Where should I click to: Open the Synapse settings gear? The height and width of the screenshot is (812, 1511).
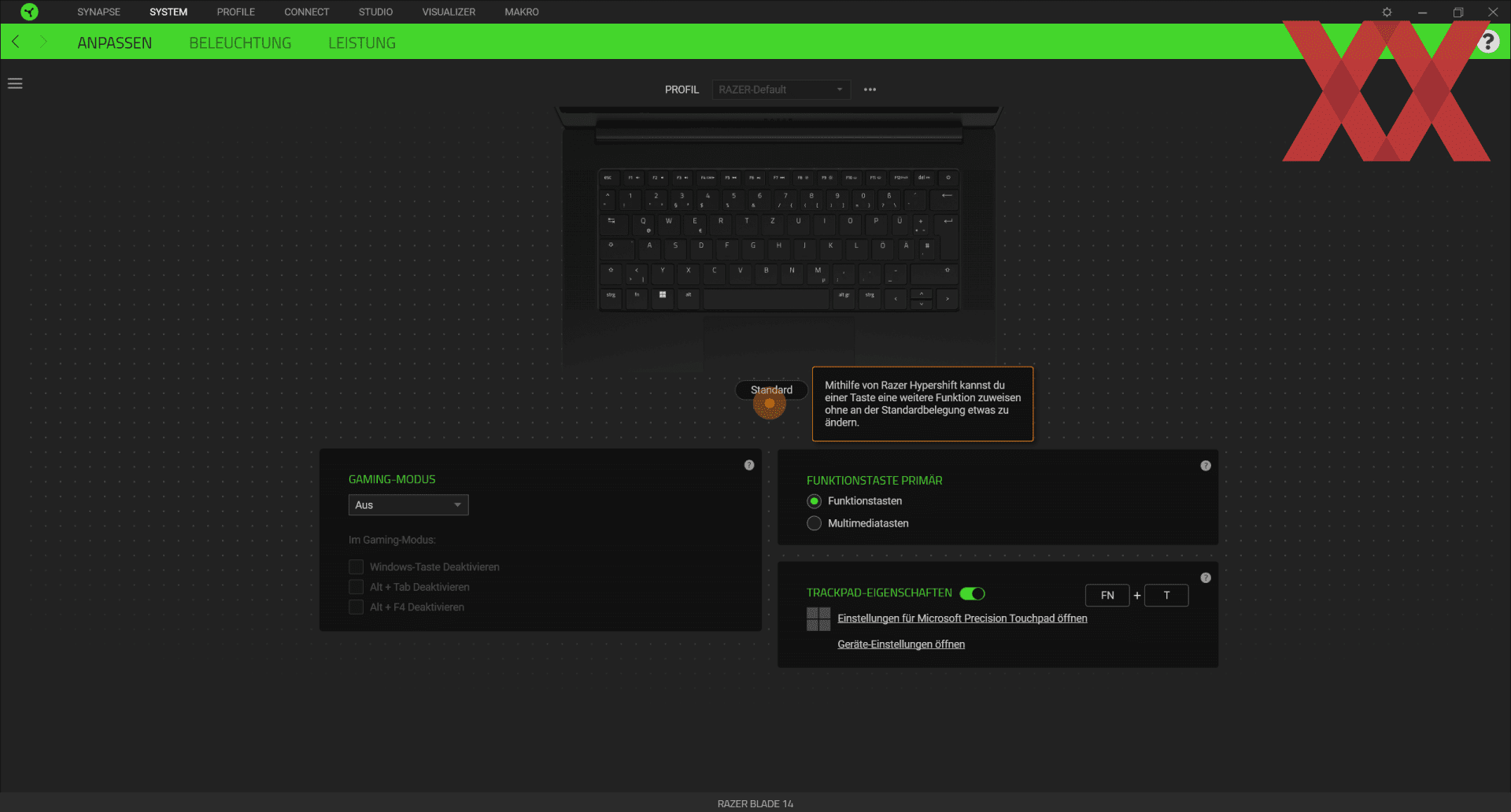[x=1387, y=12]
